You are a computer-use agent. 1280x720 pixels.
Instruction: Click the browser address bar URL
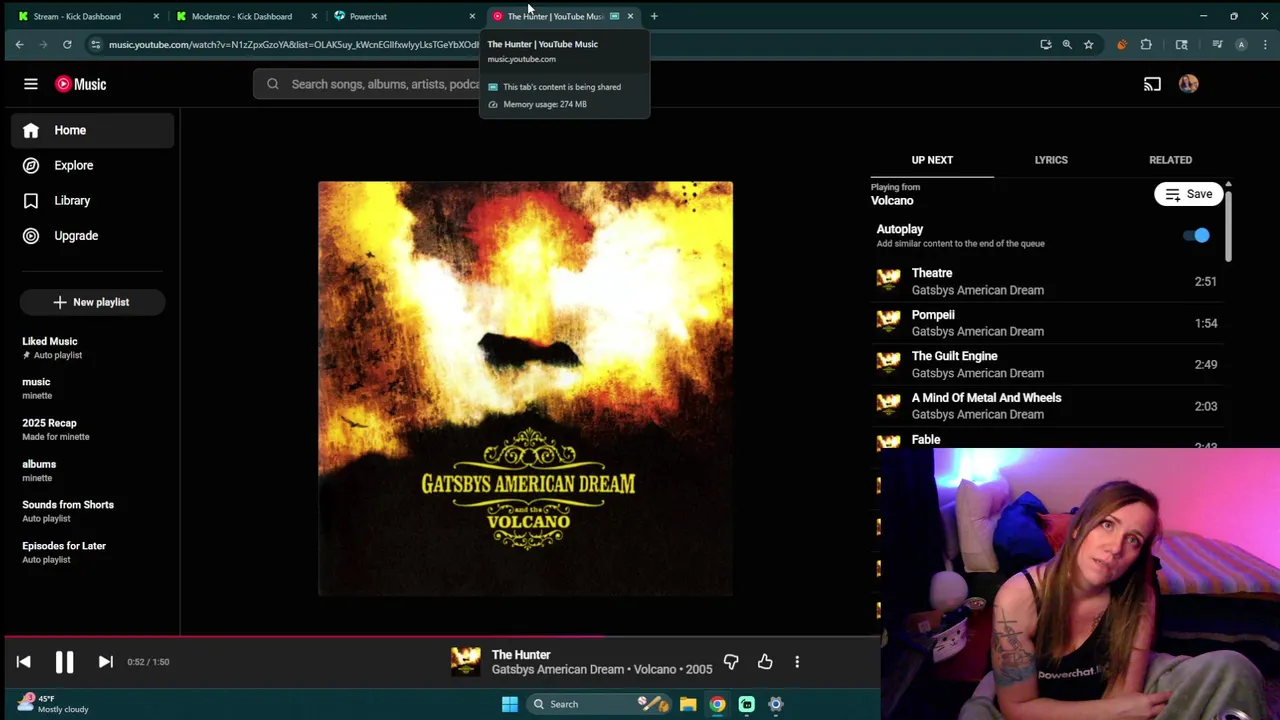pos(294,44)
